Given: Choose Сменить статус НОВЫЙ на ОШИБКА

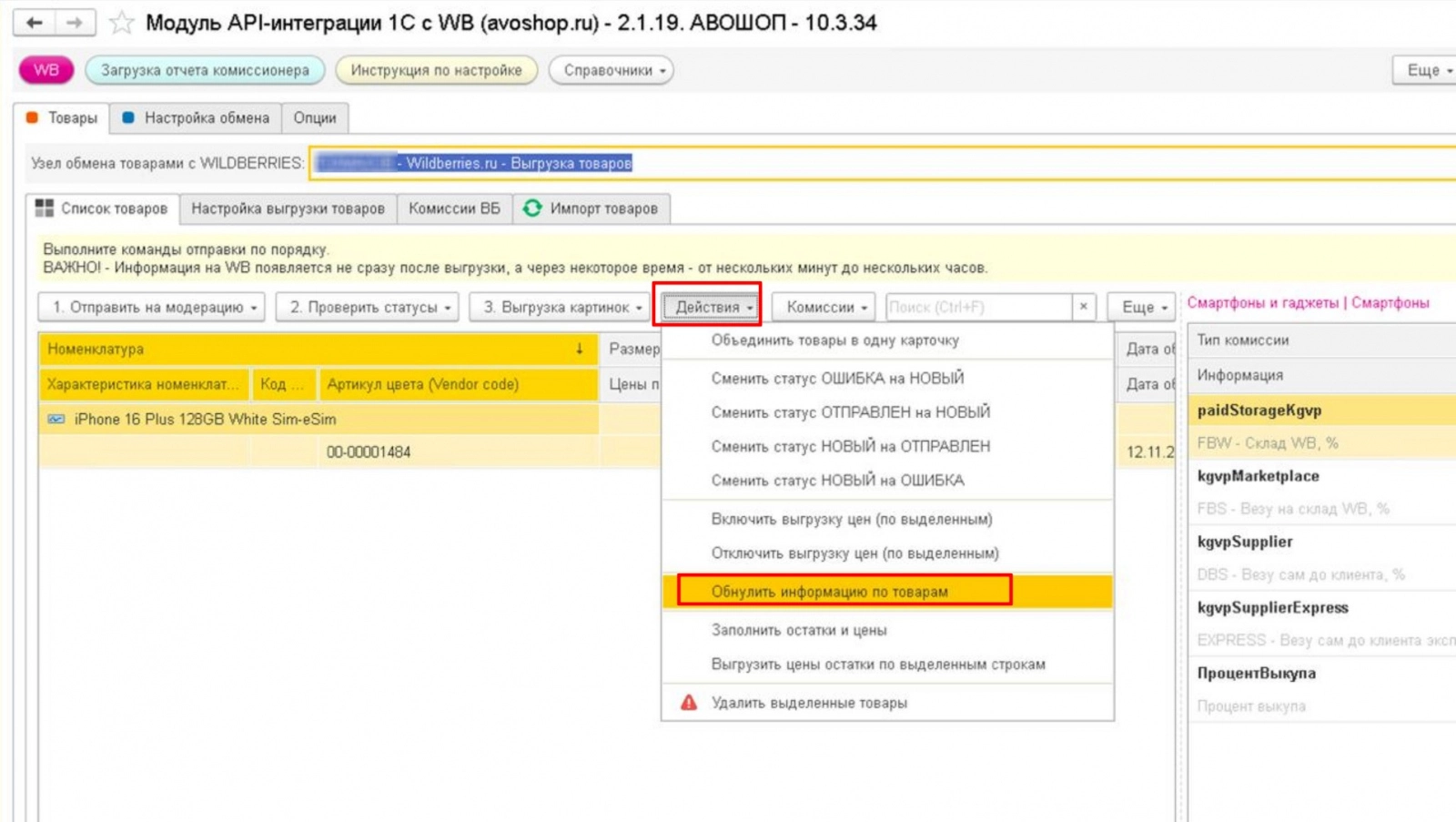Looking at the screenshot, I should (x=888, y=480).
